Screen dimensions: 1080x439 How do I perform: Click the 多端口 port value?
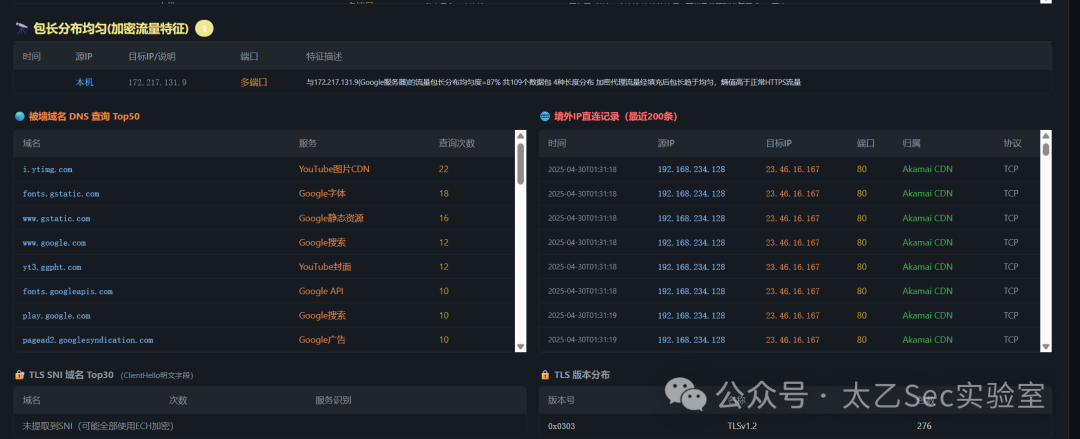coord(253,82)
